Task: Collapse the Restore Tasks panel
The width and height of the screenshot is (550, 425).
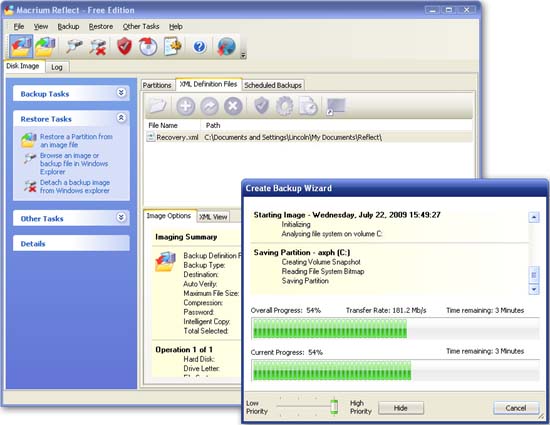Action: 121,118
